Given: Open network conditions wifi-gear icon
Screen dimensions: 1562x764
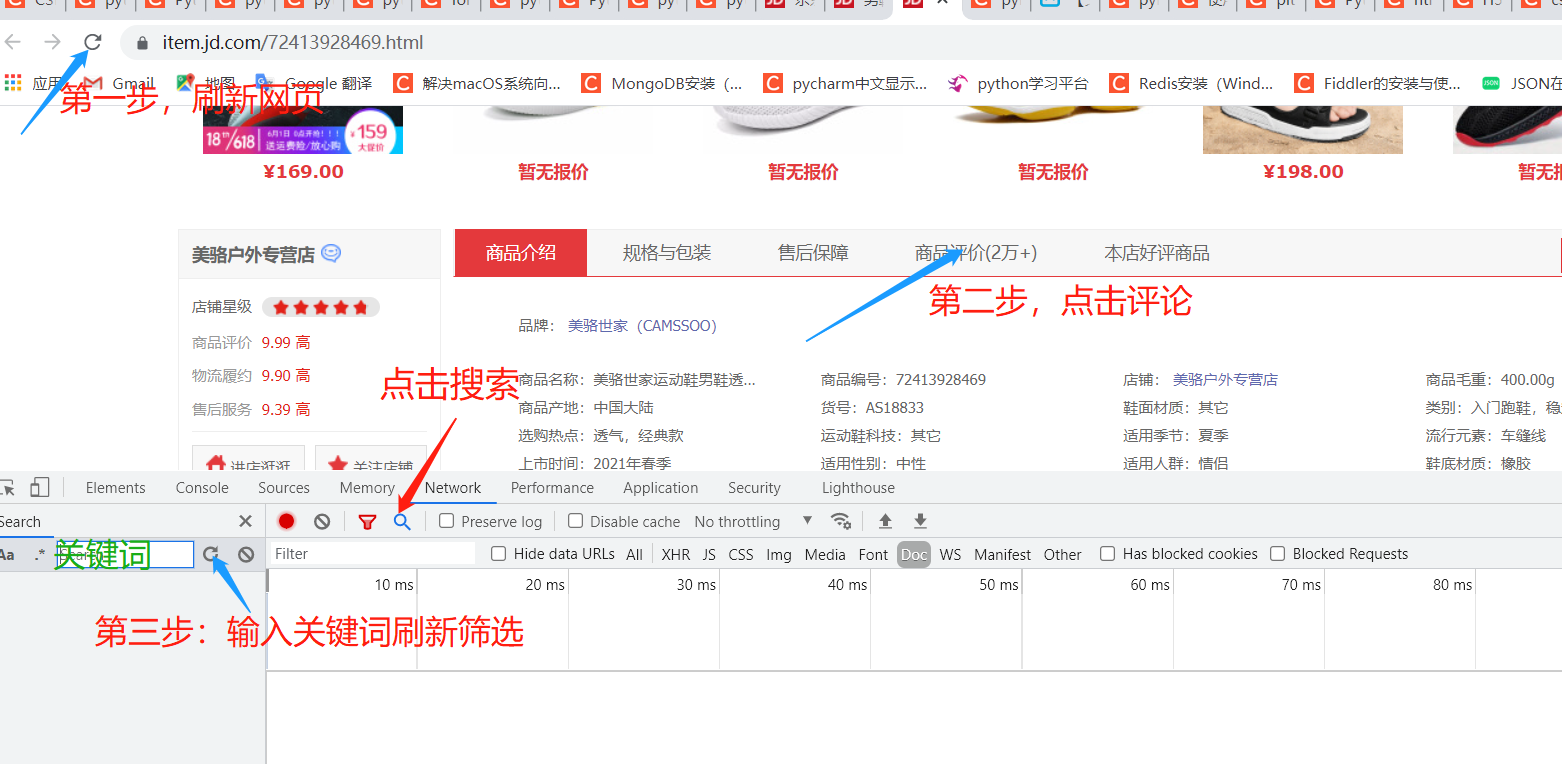Looking at the screenshot, I should [x=841, y=521].
